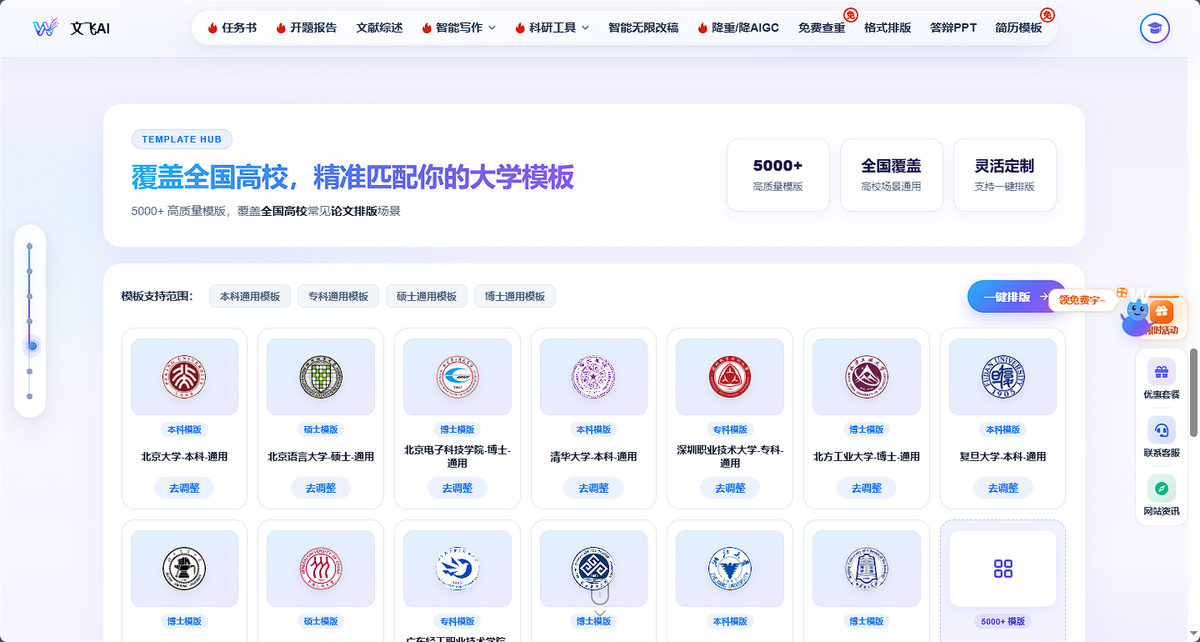Filter by 博士通用模板

pos(515,296)
